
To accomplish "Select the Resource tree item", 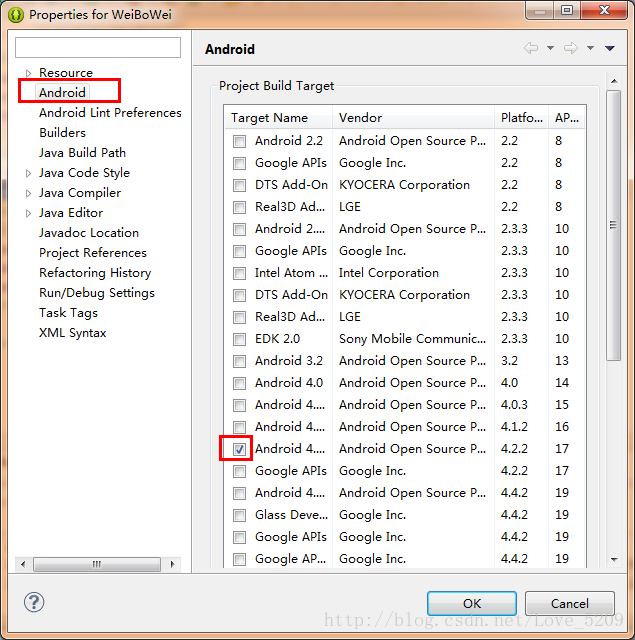I will [66, 73].
